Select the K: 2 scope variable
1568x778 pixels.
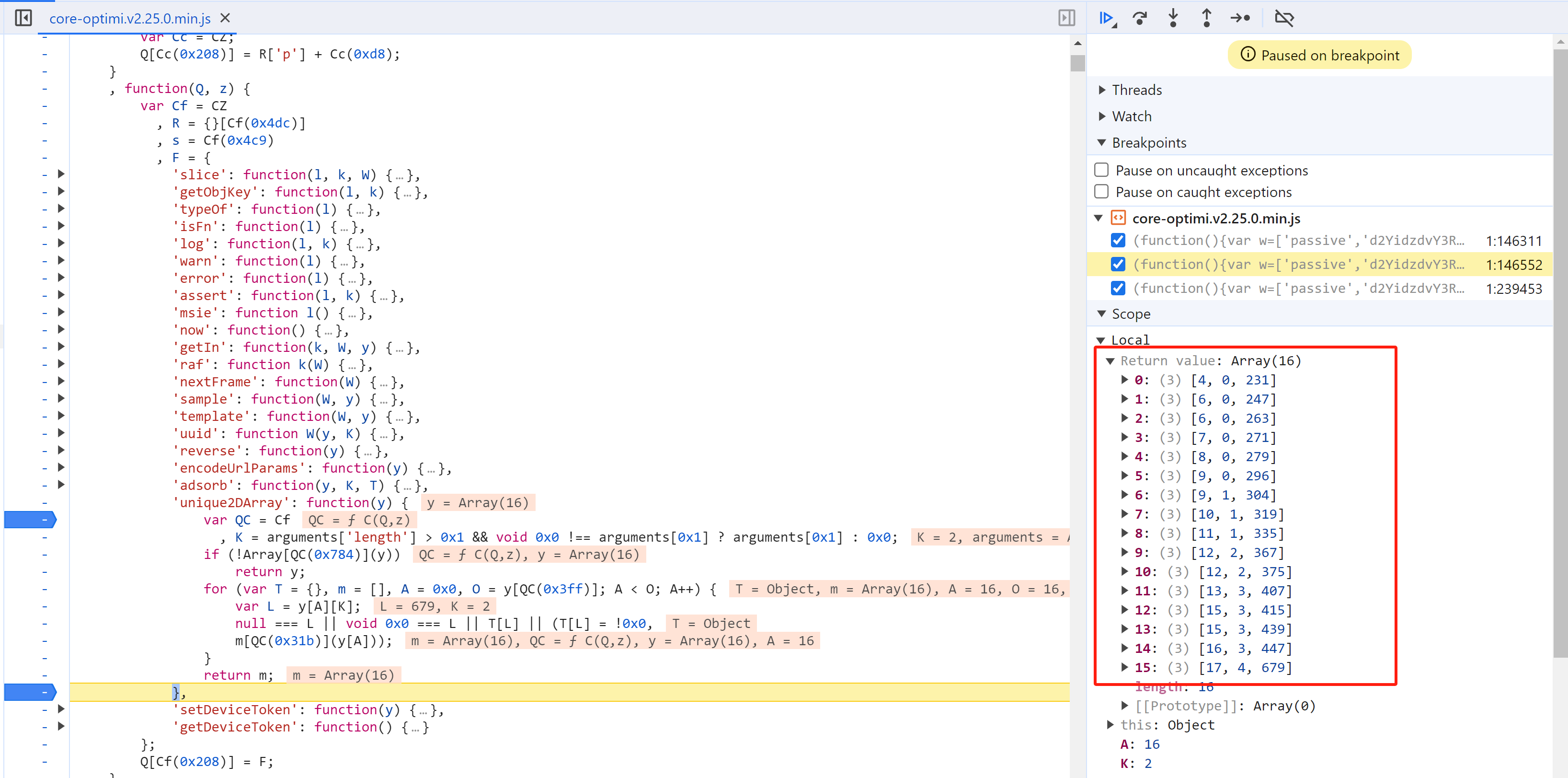(x=1136, y=763)
